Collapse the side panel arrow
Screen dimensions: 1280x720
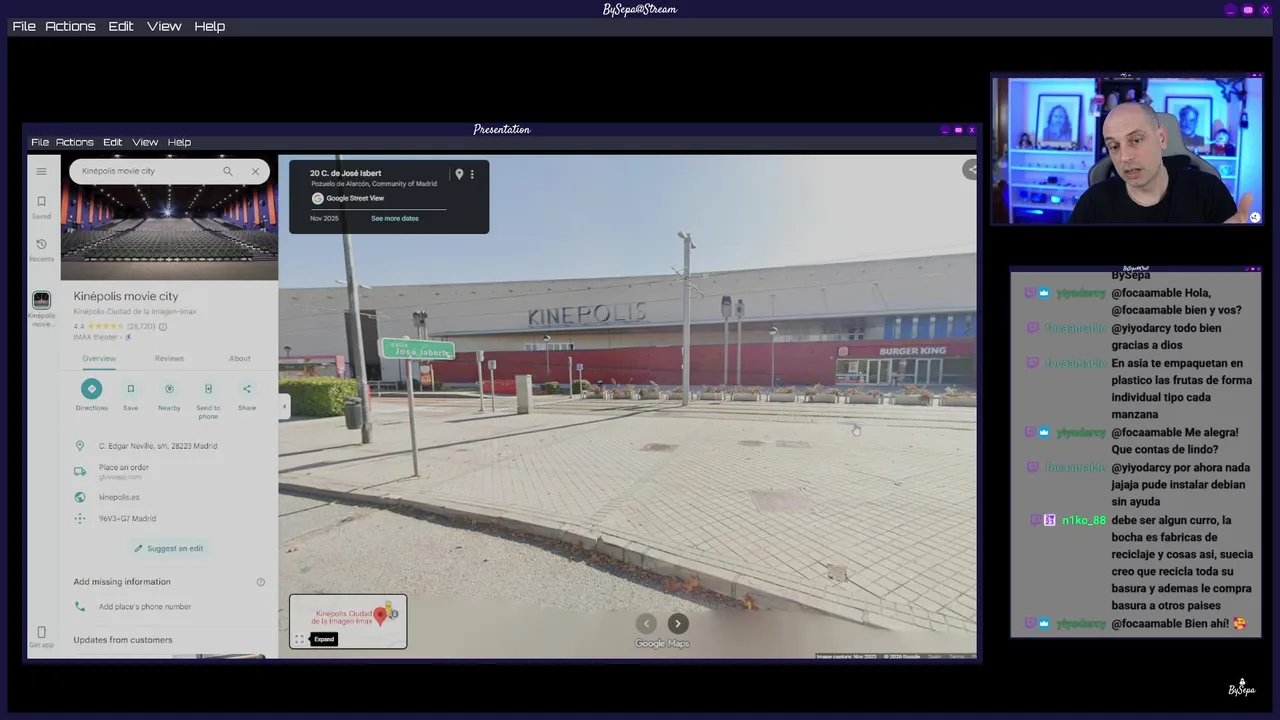click(284, 406)
